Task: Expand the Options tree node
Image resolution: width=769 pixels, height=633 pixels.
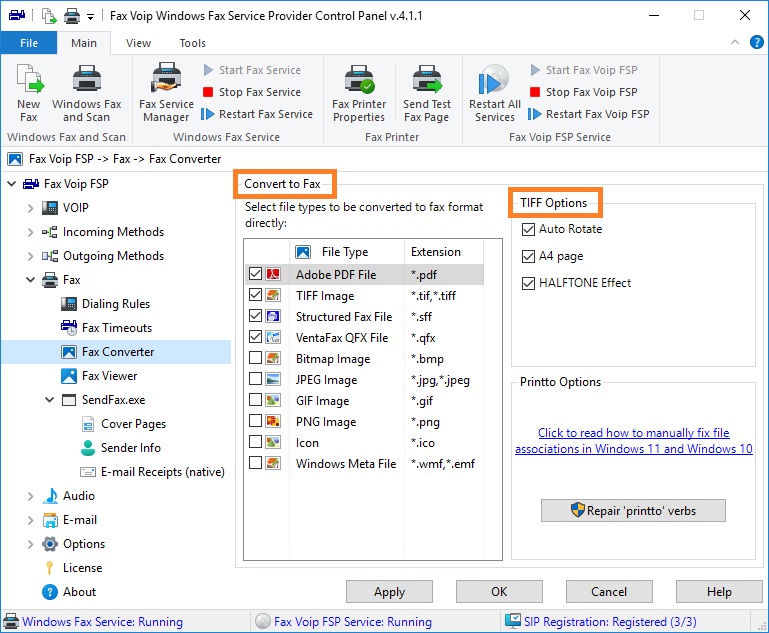Action: 30,544
